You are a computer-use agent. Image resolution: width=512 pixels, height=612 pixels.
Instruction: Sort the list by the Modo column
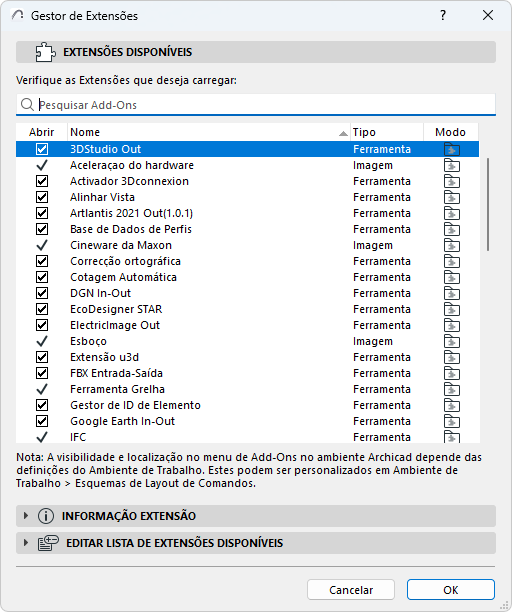pyautogui.click(x=451, y=132)
